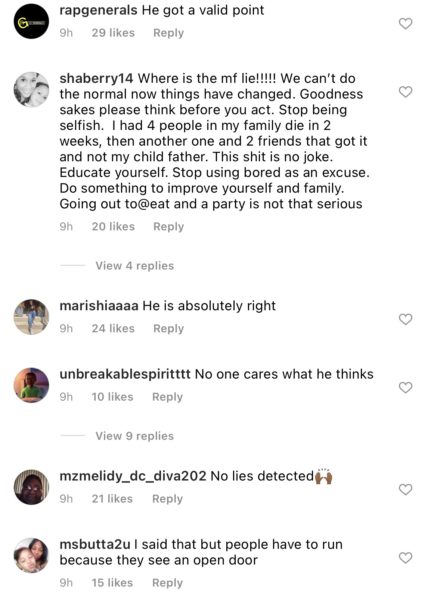Expand View 4 replies under shaberry14
Image resolution: width=437 pixels, height=600 pixels.
[x=135, y=266]
